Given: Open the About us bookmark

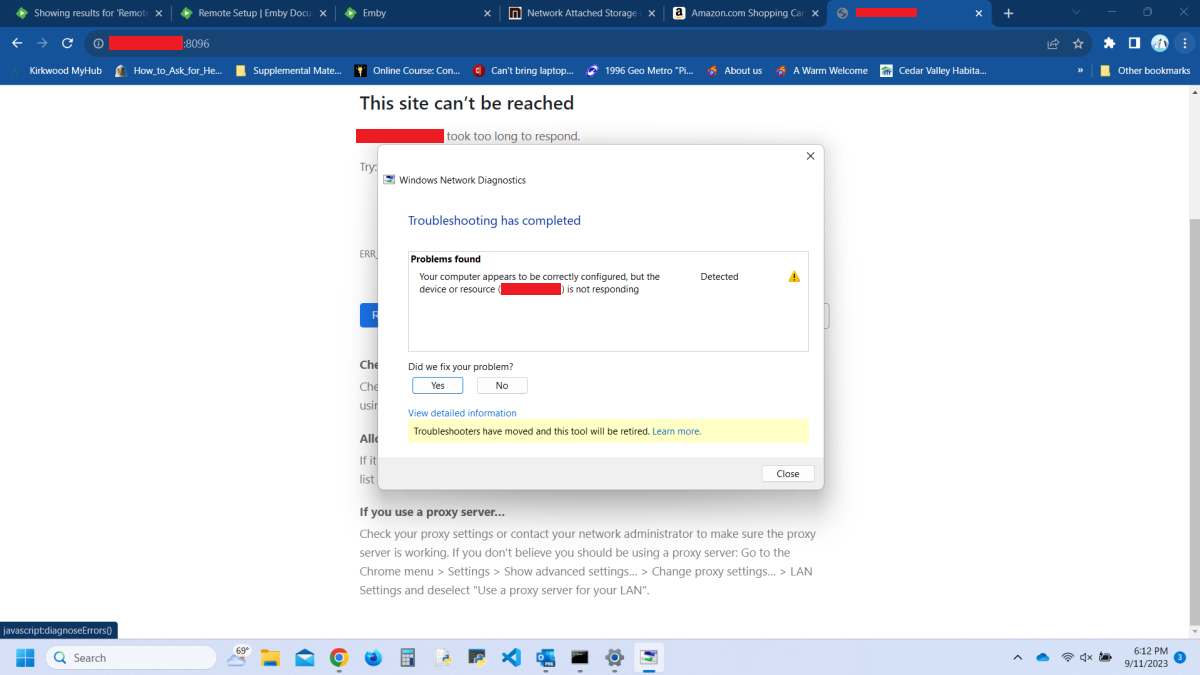Looking at the screenshot, I should [735, 71].
